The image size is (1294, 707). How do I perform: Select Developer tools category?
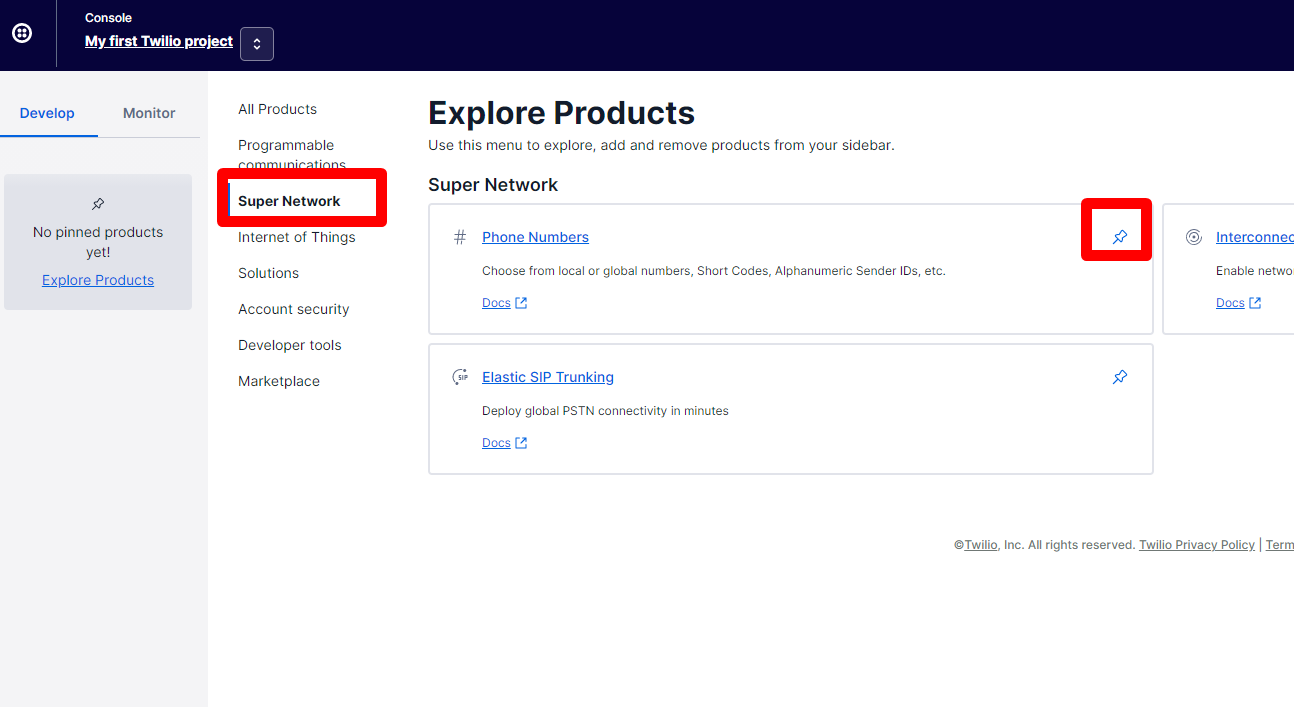click(x=289, y=345)
